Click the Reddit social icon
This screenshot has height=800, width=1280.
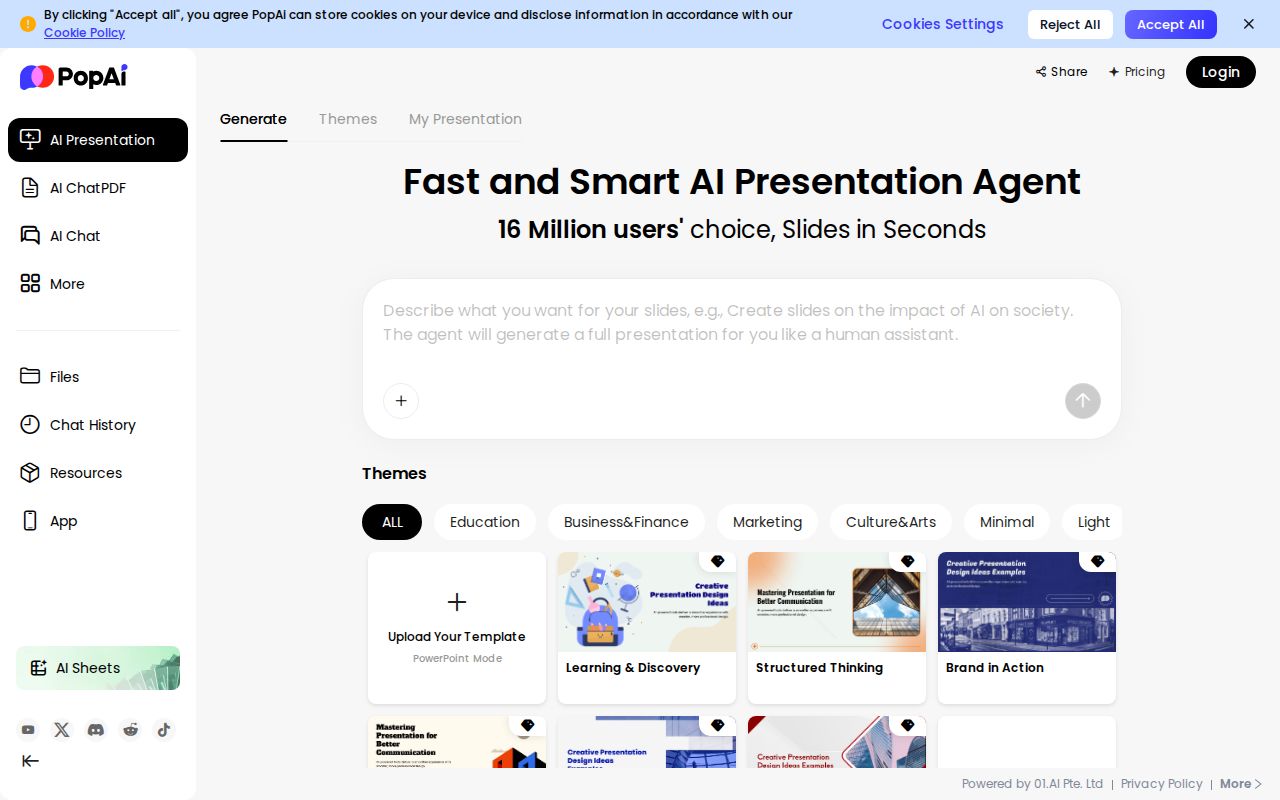point(130,730)
